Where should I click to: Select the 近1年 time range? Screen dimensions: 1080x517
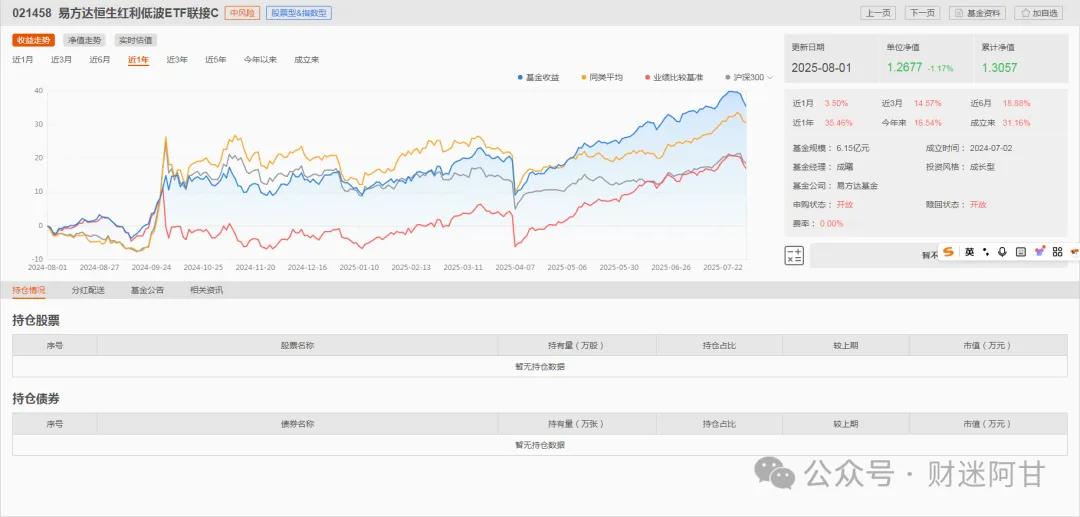tap(138, 60)
